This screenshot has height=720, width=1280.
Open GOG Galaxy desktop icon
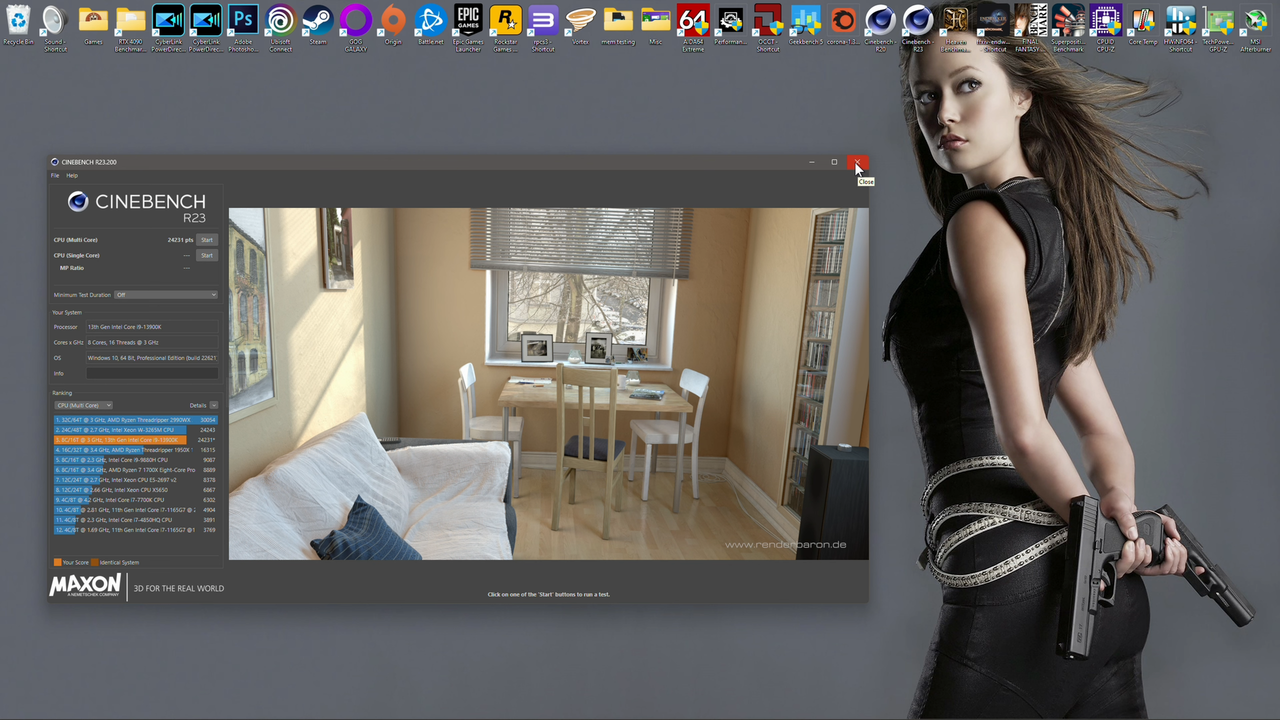click(355, 28)
